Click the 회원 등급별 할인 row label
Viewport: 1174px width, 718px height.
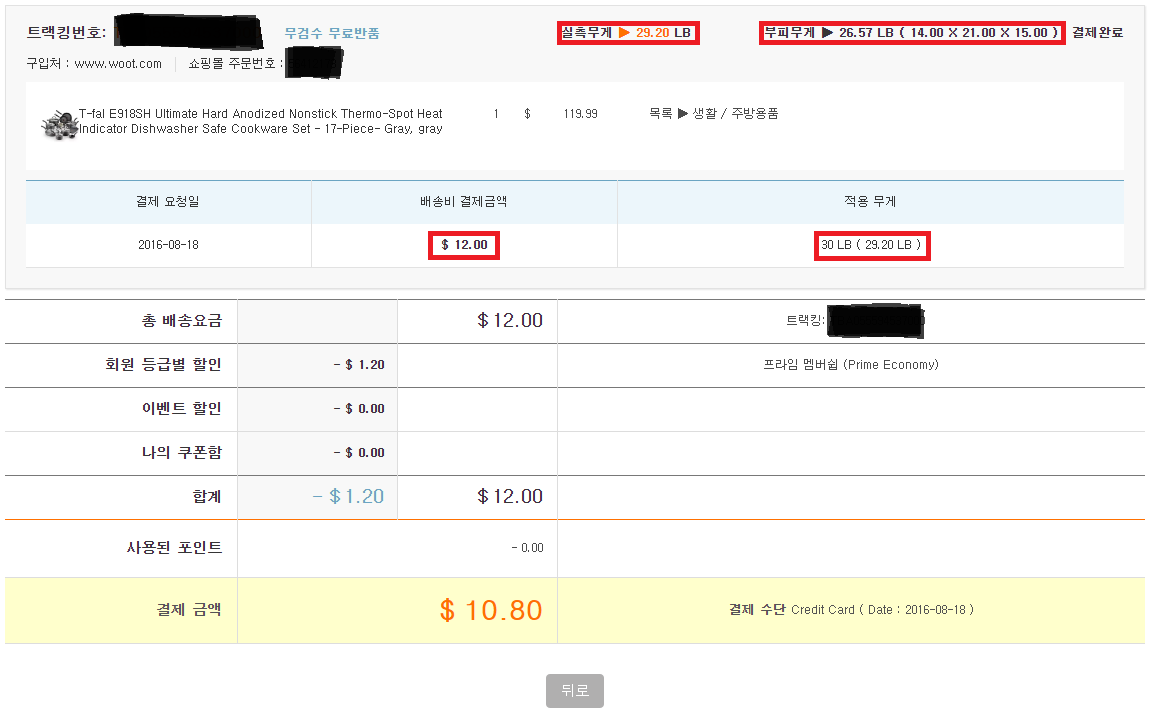click(x=156, y=365)
